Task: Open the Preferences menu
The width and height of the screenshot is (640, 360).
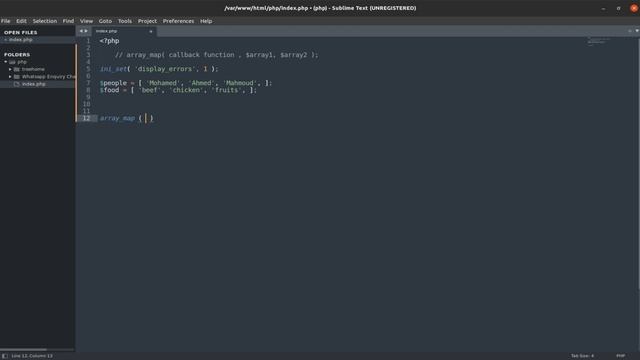Action: point(178,21)
